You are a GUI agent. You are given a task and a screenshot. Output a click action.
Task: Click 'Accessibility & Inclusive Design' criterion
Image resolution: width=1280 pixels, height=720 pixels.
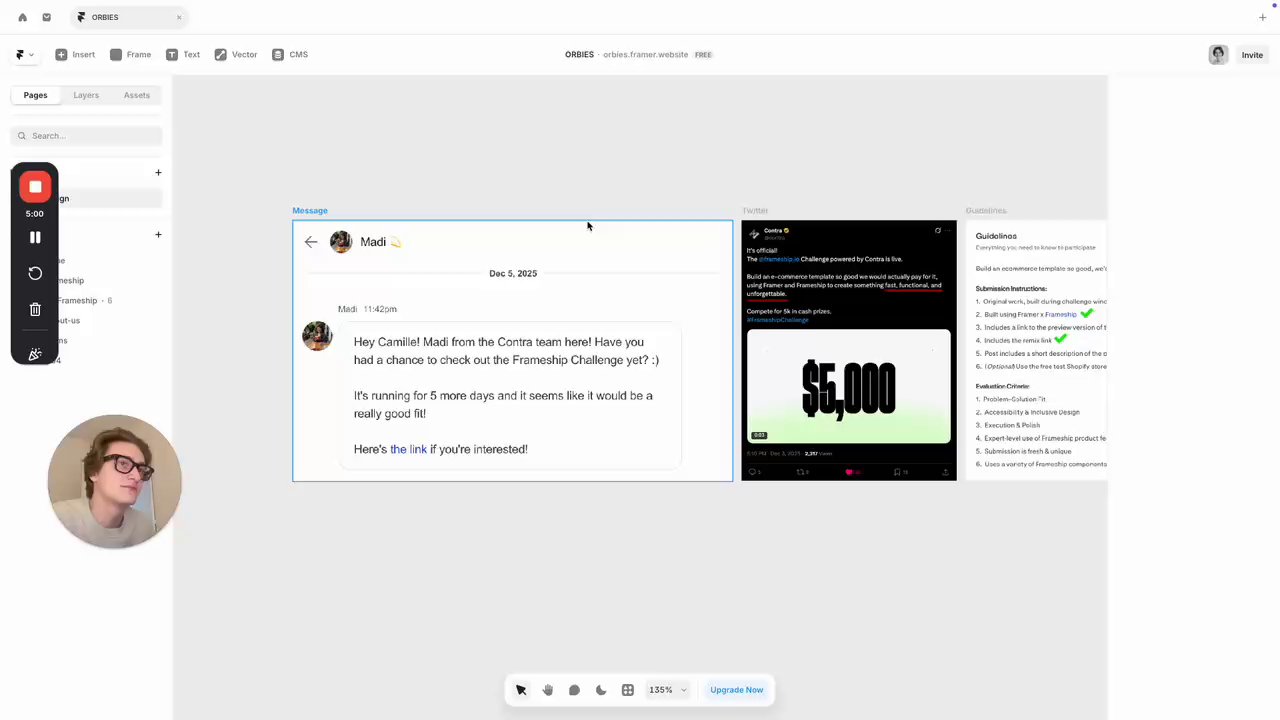click(1031, 412)
